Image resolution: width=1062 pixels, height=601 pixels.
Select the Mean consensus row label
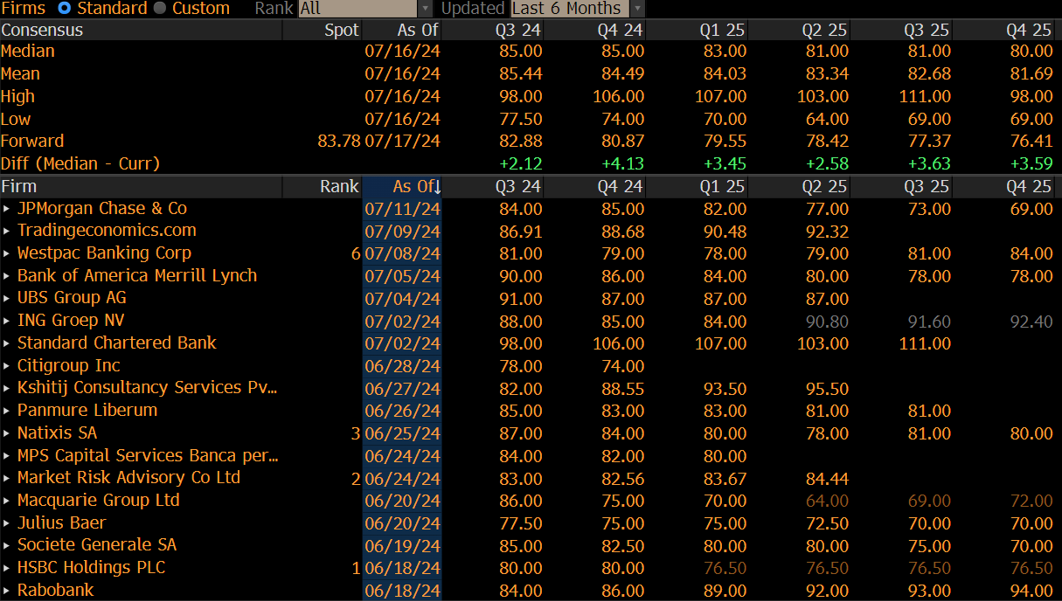click(20, 74)
